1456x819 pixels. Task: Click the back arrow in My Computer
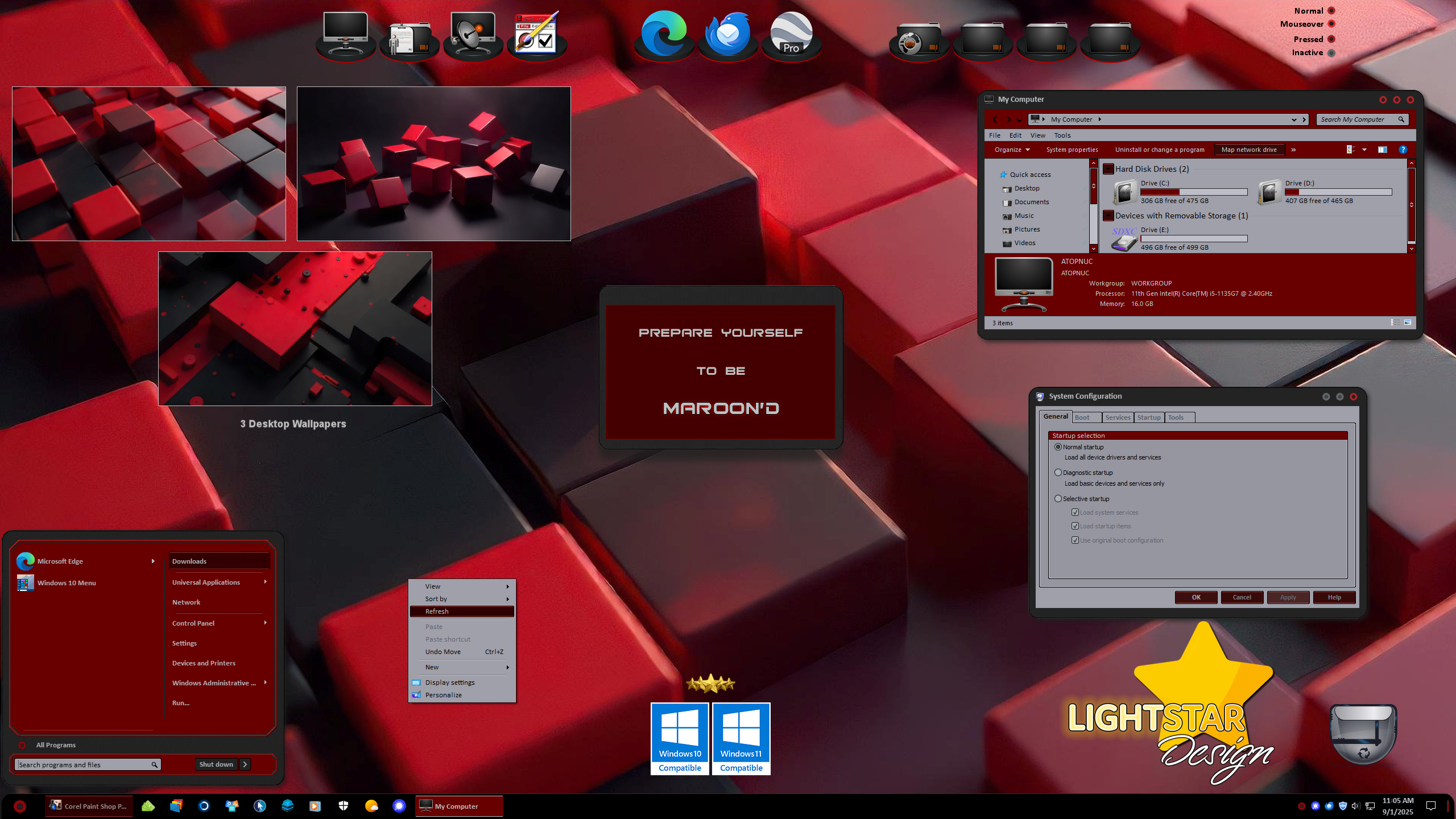tap(995, 119)
